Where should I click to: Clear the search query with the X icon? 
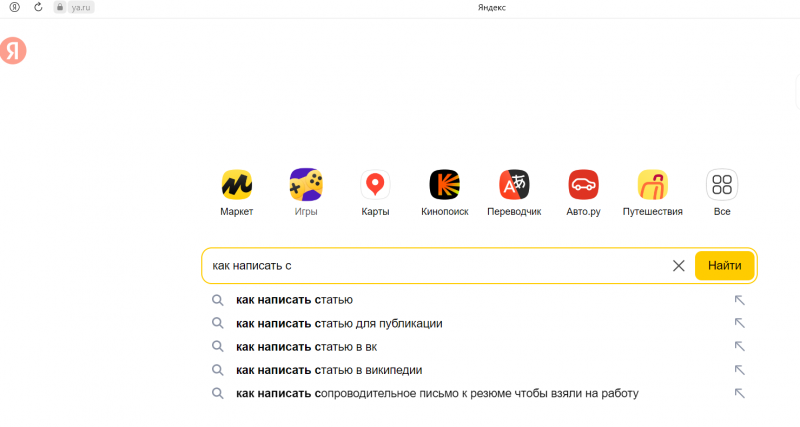pyautogui.click(x=679, y=265)
